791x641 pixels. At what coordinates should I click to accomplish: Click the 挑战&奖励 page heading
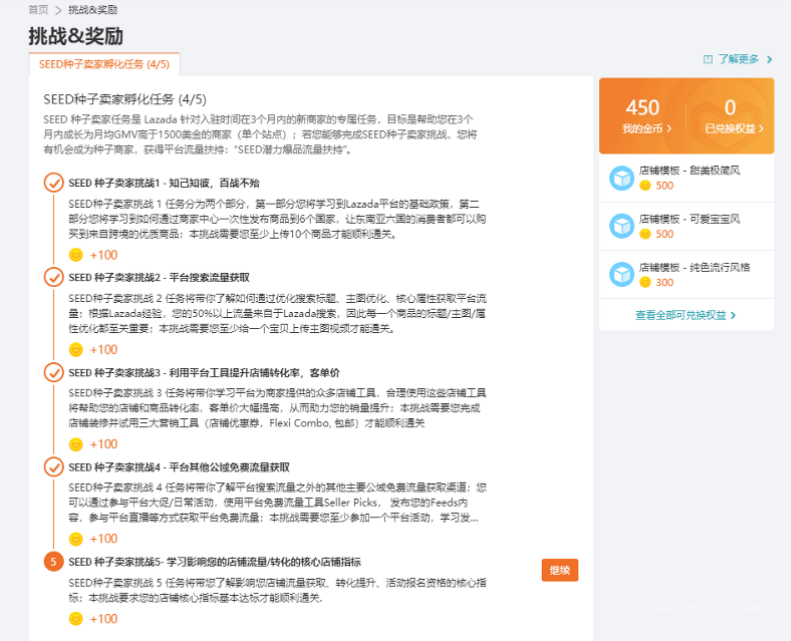76,36
